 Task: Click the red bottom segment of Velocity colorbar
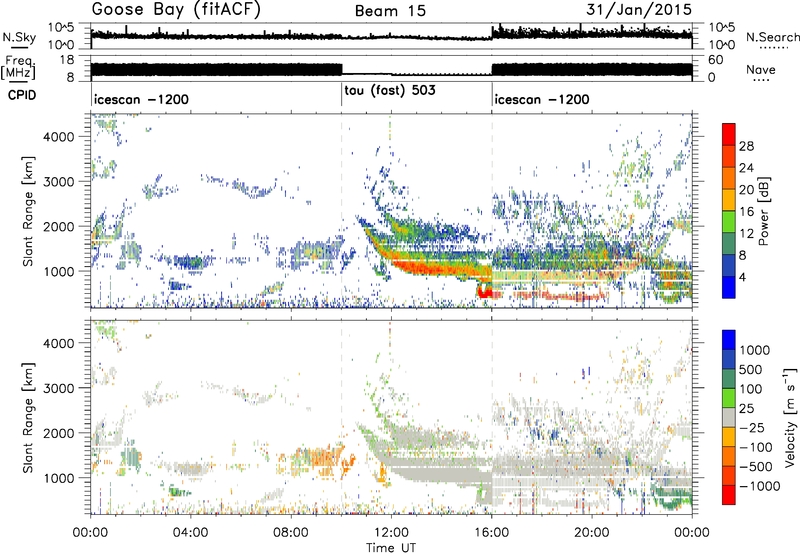(729, 495)
